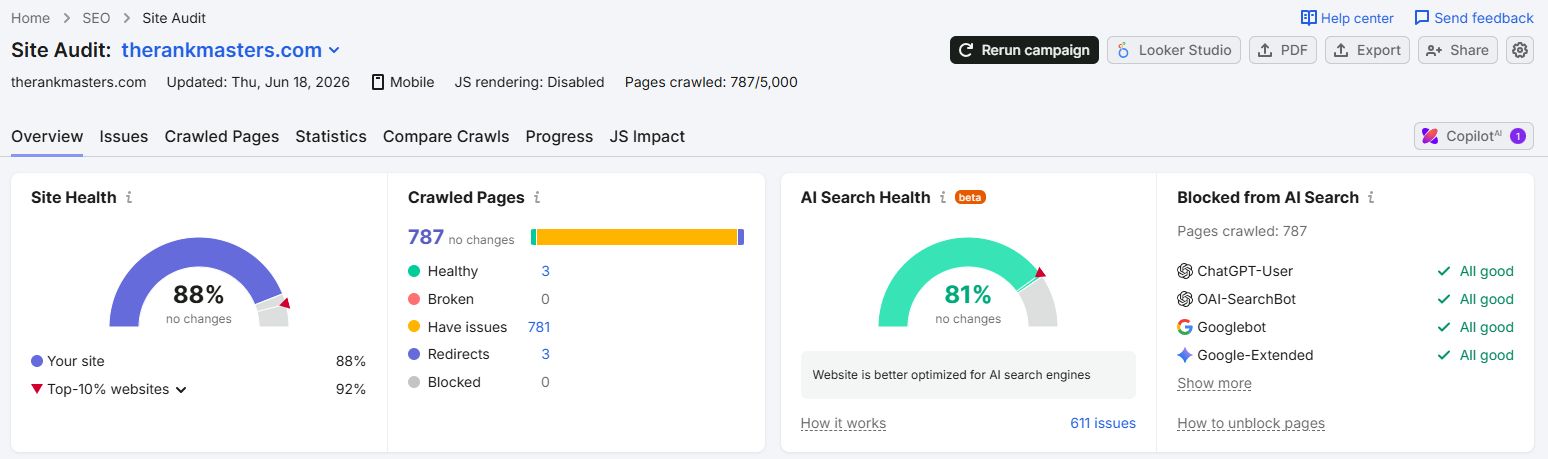This screenshot has width=1548, height=459.
Task: Click the AI Search Health 81% gauge
Action: coord(967,283)
